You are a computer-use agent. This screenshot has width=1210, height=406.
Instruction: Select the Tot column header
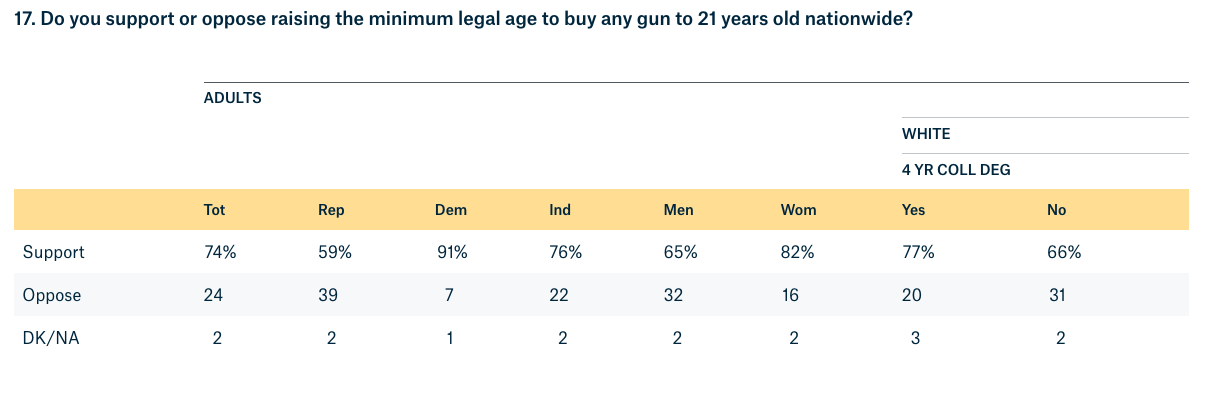tap(214, 210)
